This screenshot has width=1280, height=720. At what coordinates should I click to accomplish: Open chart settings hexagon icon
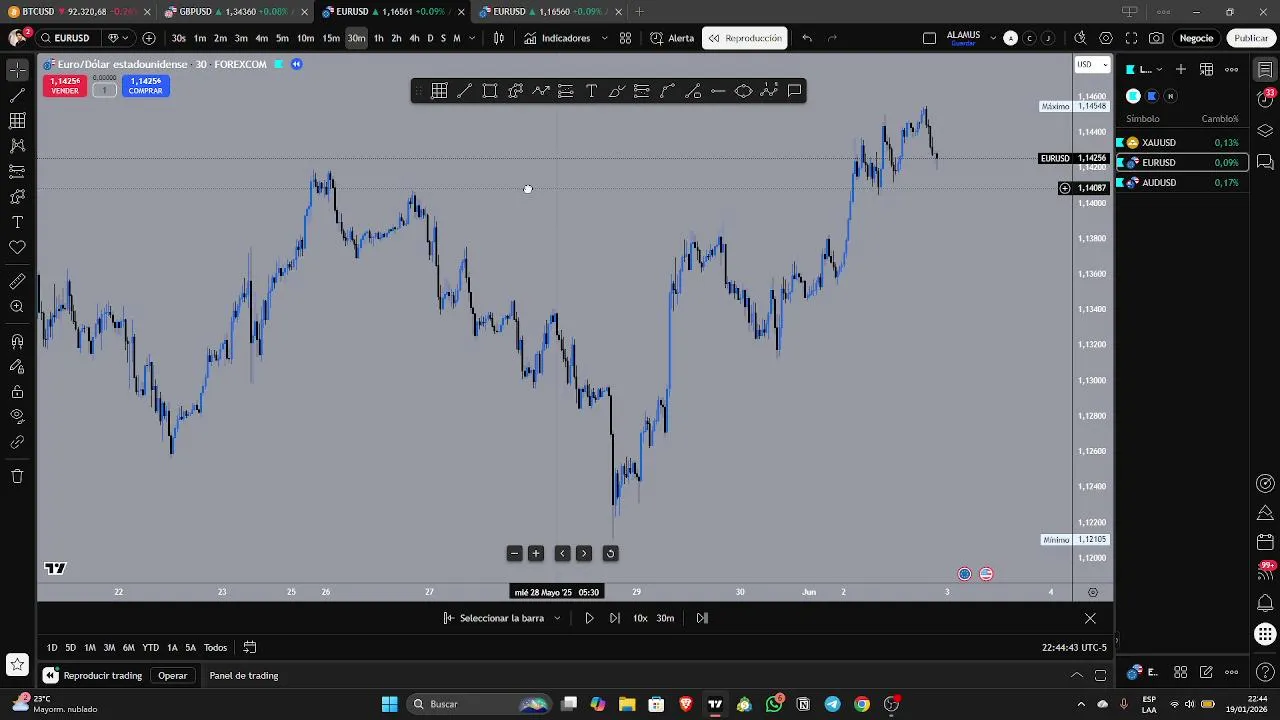pos(1105,38)
